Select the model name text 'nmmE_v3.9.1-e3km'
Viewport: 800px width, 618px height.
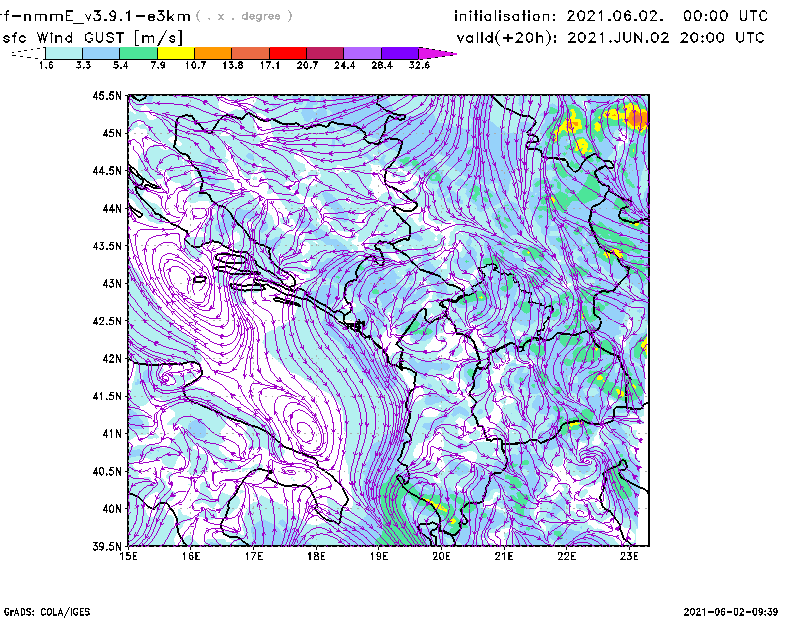107,16
